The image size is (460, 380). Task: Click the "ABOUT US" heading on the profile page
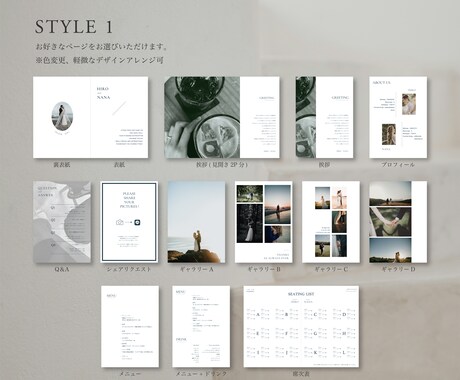(382, 82)
